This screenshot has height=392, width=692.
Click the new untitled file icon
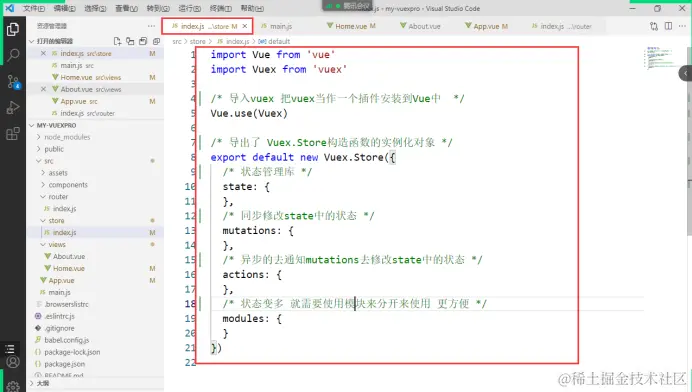(x=117, y=41)
